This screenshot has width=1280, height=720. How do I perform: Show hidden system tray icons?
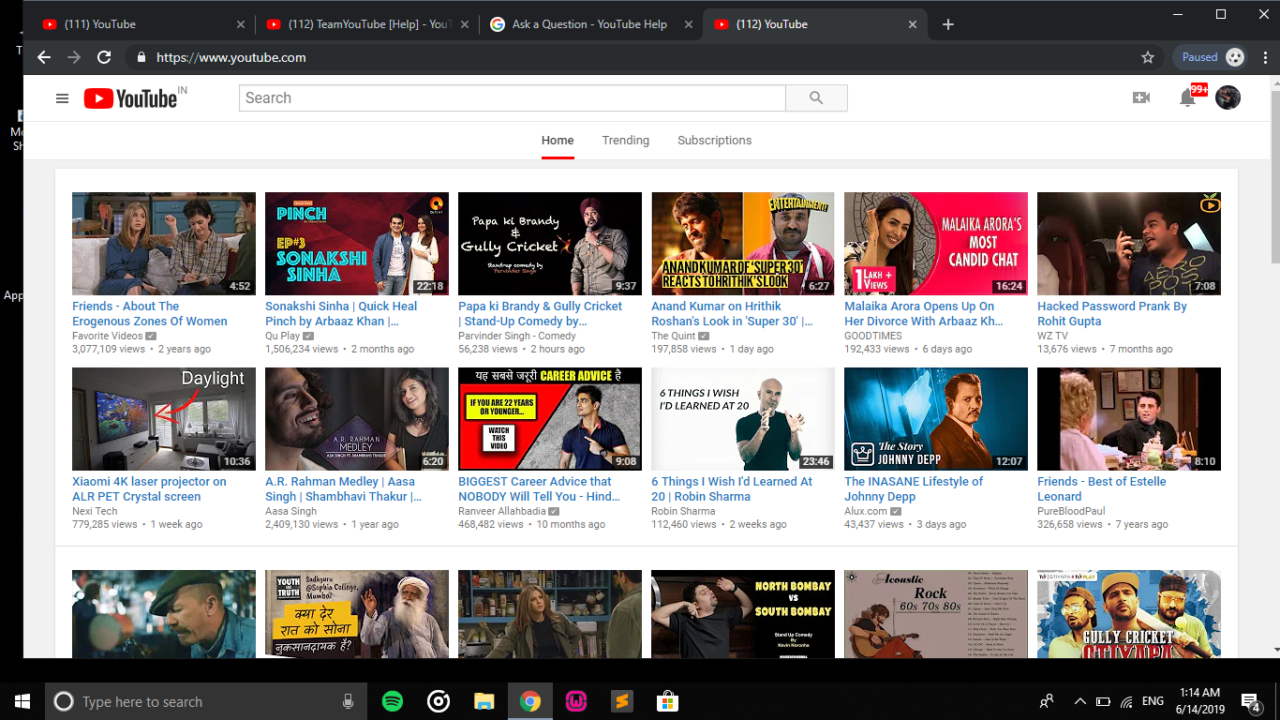(1078, 702)
